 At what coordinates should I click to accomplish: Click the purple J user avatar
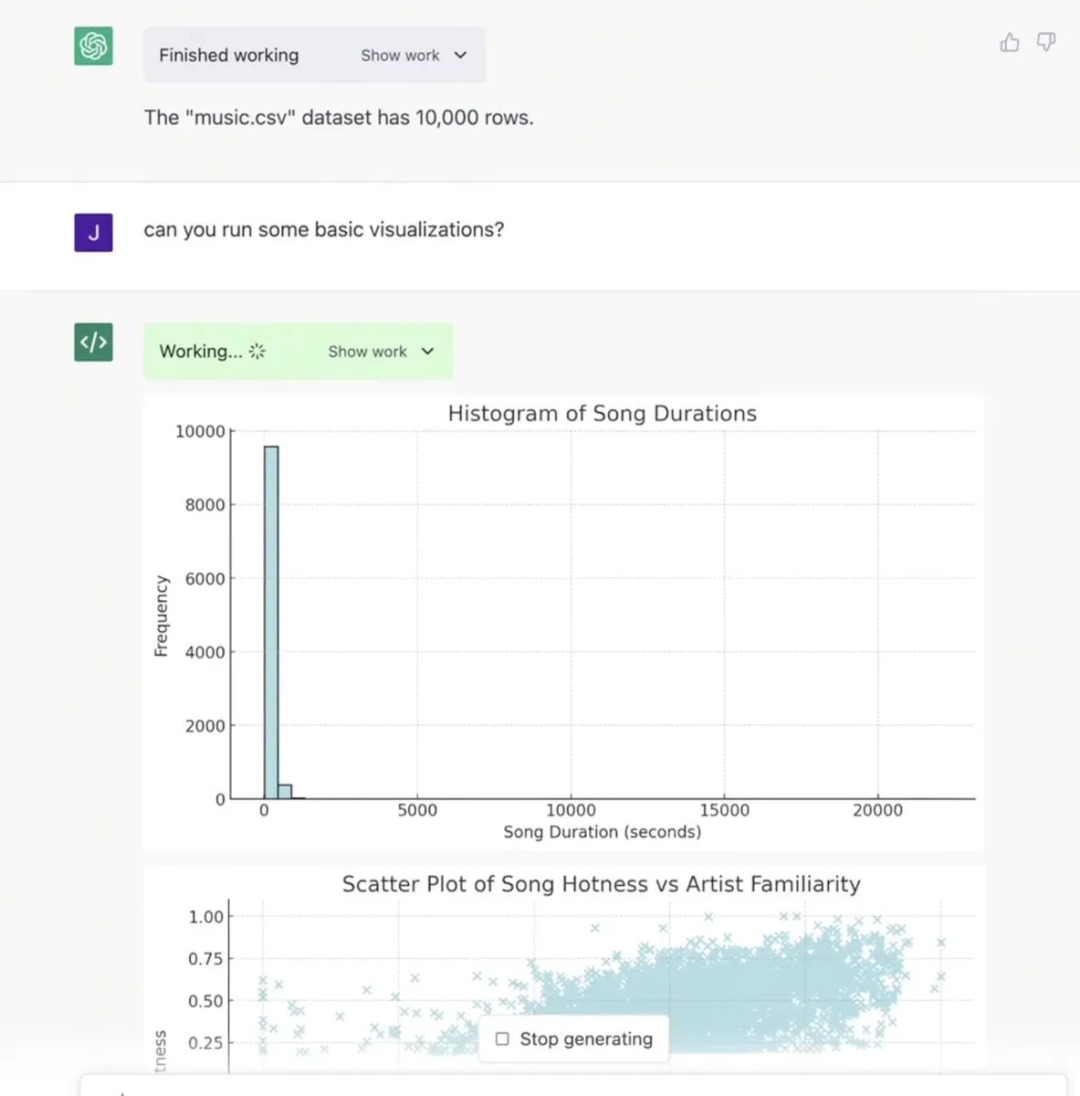94,233
